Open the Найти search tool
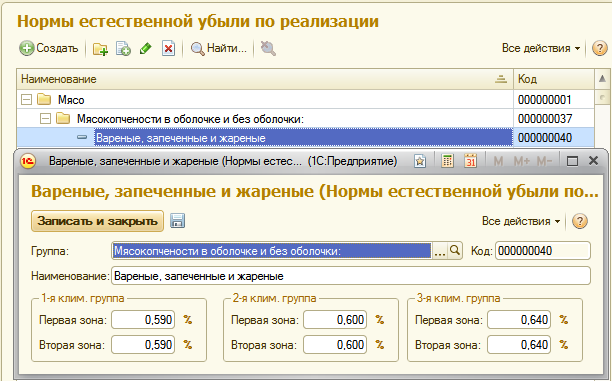This screenshot has width=612, height=381. [219, 48]
